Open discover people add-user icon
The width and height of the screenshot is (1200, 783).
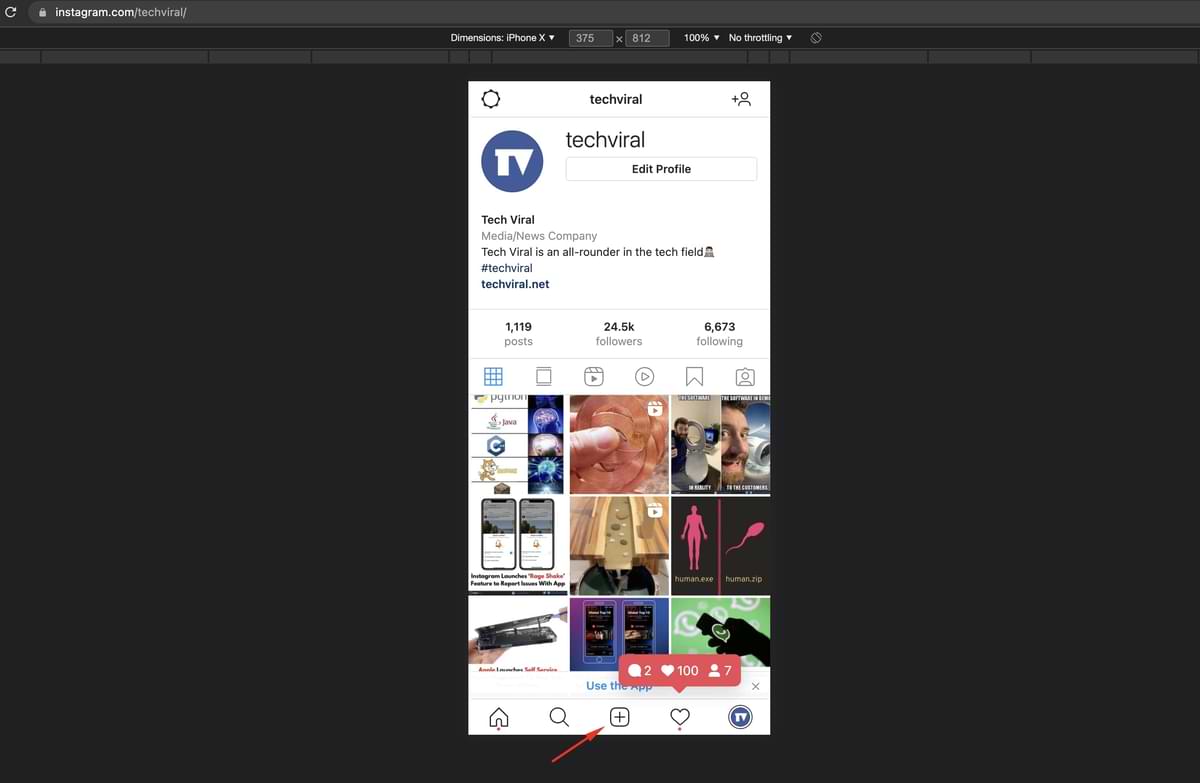[741, 99]
